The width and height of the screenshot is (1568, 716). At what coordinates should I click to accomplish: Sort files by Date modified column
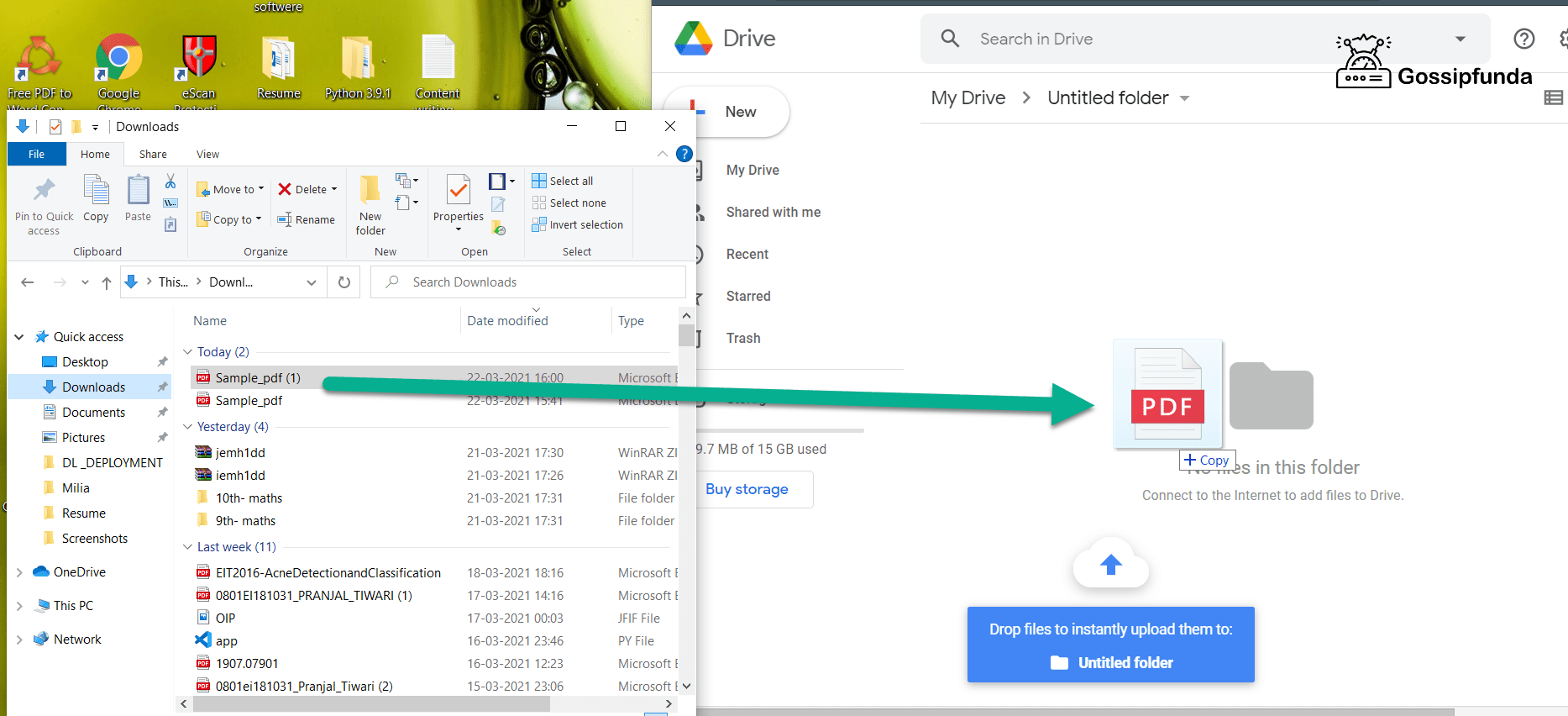click(x=507, y=321)
